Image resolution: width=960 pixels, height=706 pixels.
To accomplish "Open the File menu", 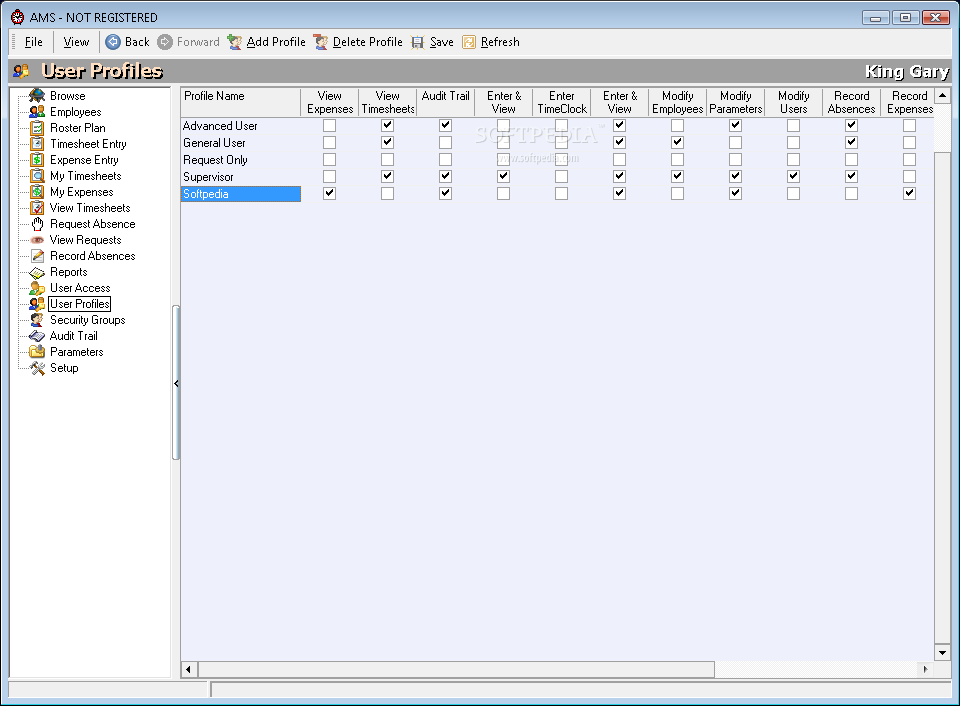I will click(x=34, y=42).
